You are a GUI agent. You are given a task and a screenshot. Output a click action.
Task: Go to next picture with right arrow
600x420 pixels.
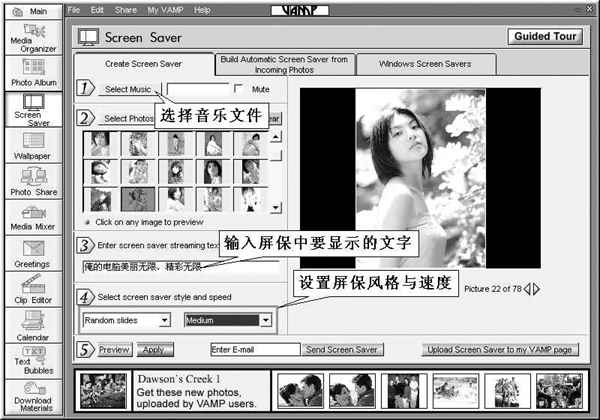[536, 289]
